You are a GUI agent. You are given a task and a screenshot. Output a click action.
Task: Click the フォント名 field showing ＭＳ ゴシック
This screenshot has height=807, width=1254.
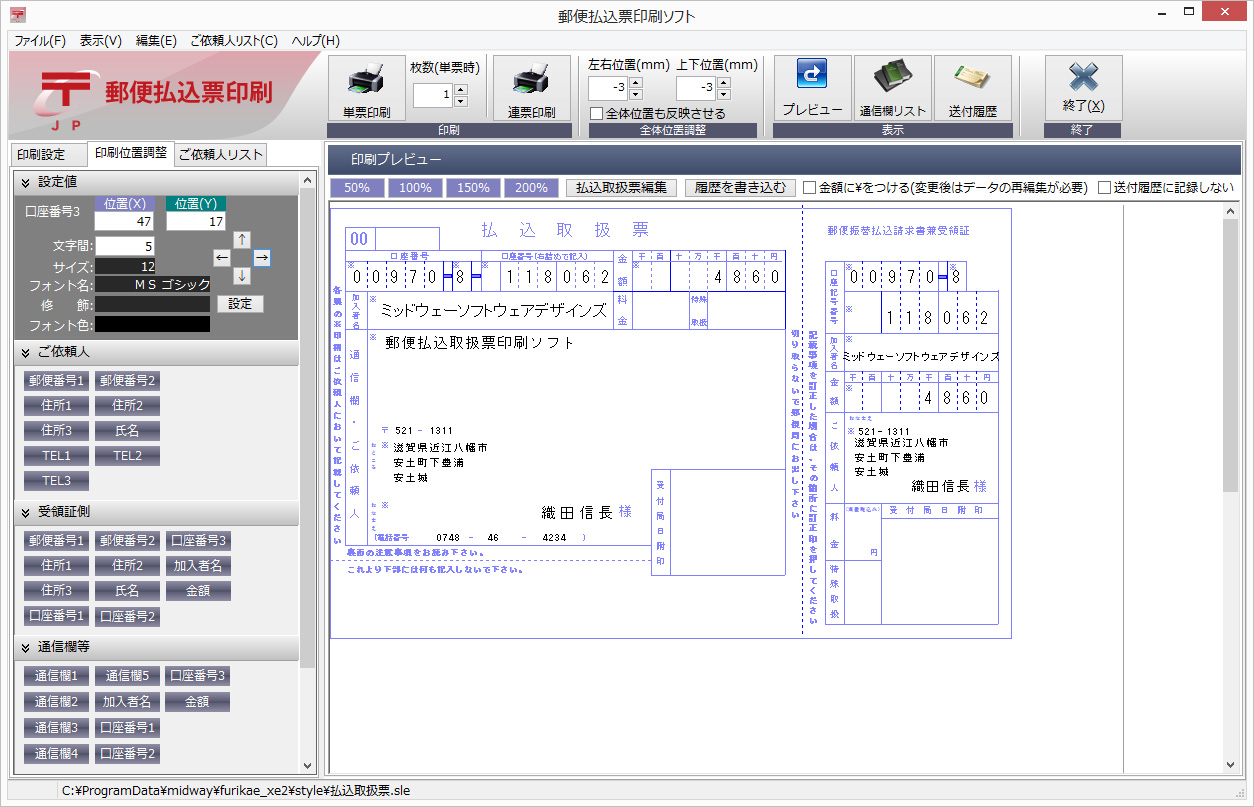(x=153, y=285)
